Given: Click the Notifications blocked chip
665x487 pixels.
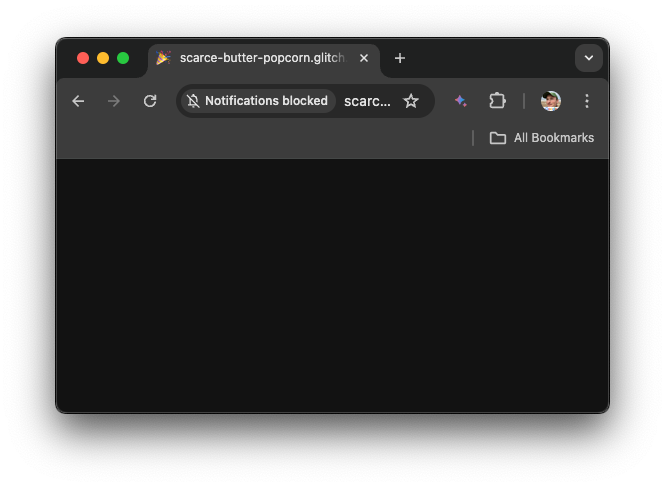Looking at the screenshot, I should pyautogui.click(x=258, y=101).
